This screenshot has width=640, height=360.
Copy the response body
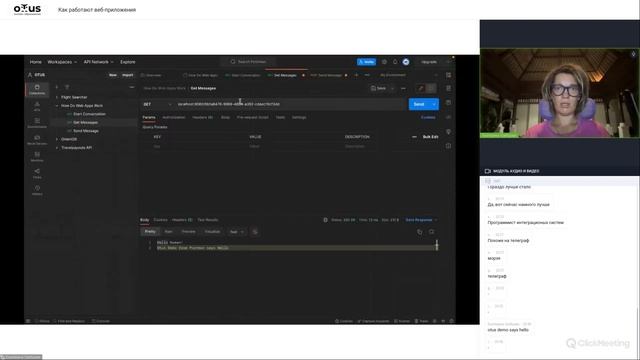click(420, 232)
